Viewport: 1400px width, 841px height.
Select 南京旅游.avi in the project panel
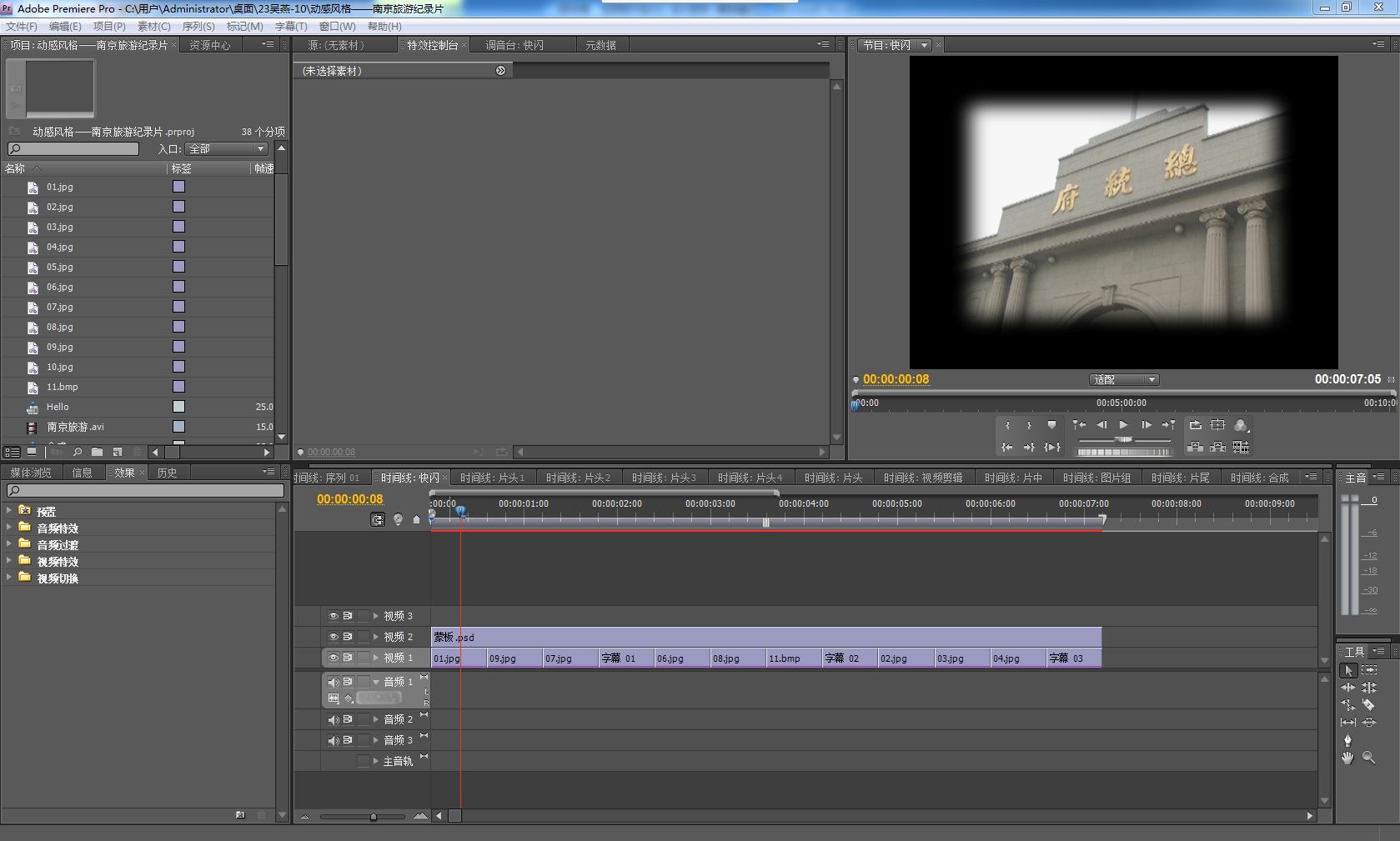(75, 427)
